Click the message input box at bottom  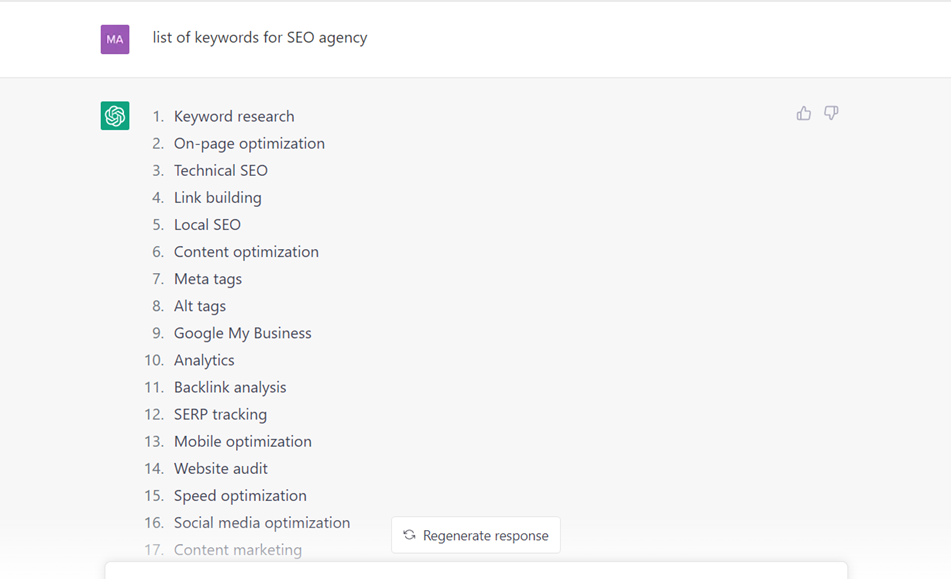[x=476, y=570]
